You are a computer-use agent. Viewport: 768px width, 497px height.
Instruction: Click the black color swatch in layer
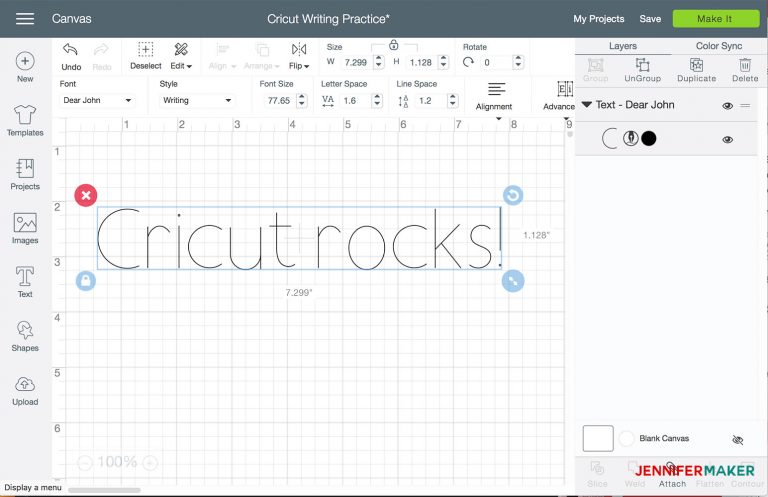(x=648, y=139)
